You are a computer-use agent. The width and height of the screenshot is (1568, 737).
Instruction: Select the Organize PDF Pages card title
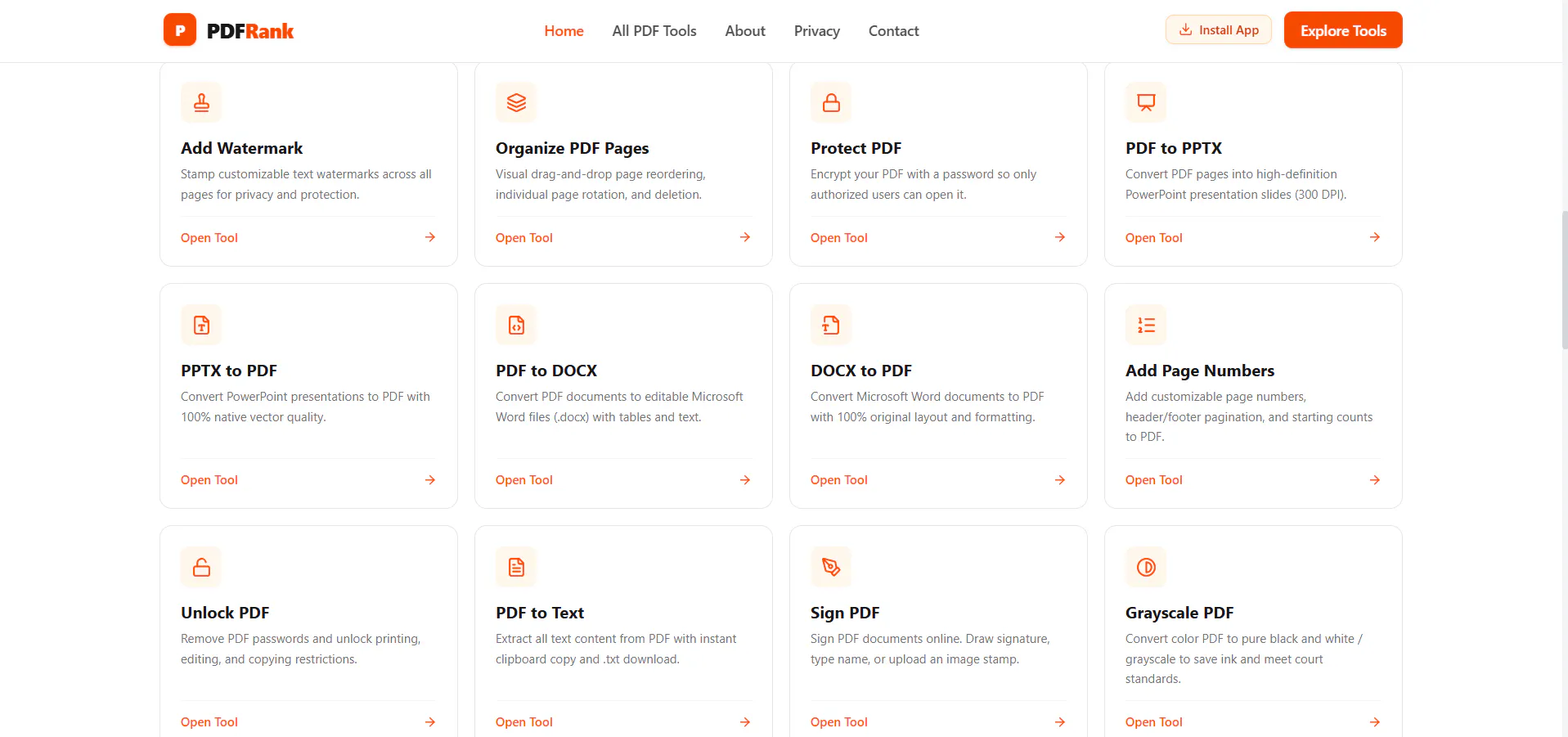click(x=573, y=148)
